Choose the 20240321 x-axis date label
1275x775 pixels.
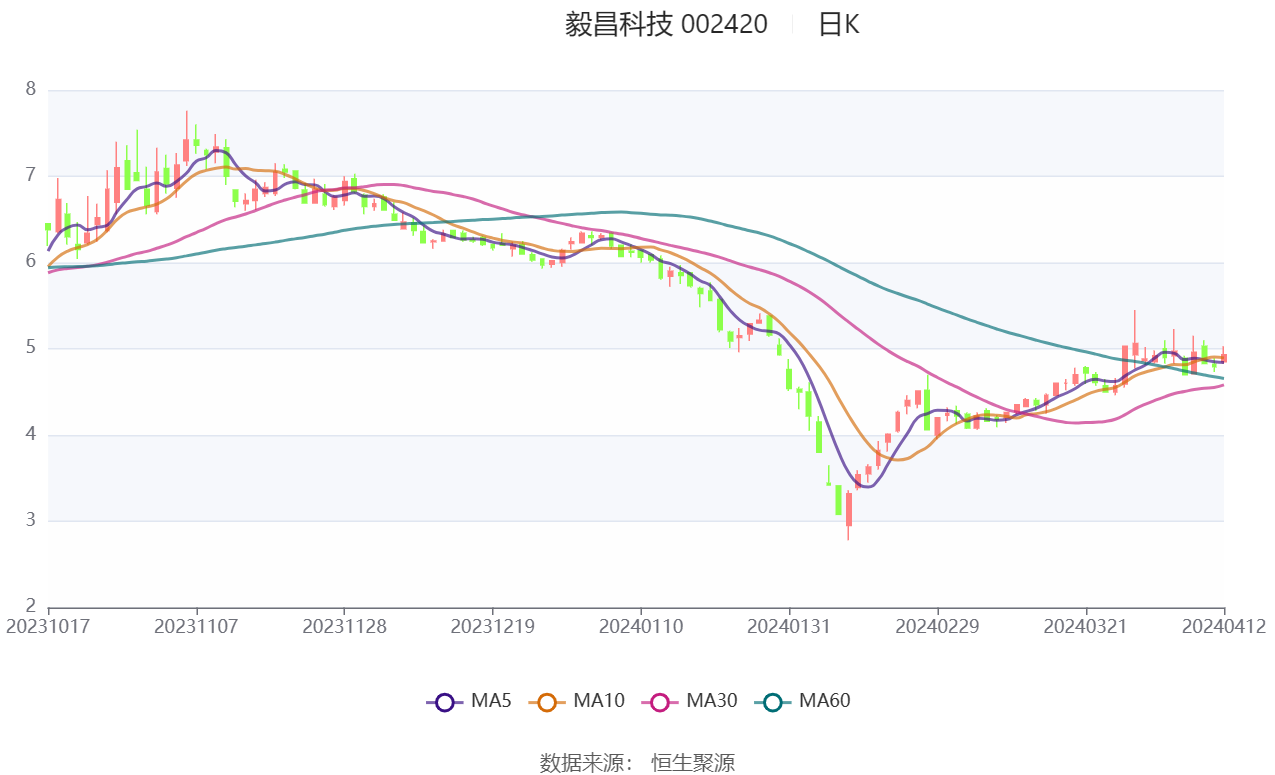(x=1085, y=627)
